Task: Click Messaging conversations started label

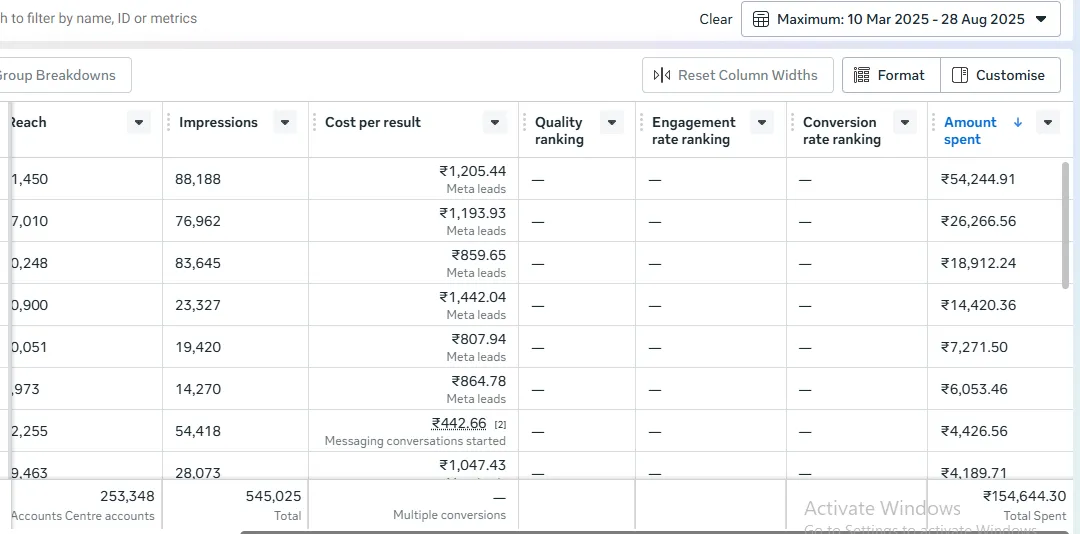Action: tap(415, 441)
